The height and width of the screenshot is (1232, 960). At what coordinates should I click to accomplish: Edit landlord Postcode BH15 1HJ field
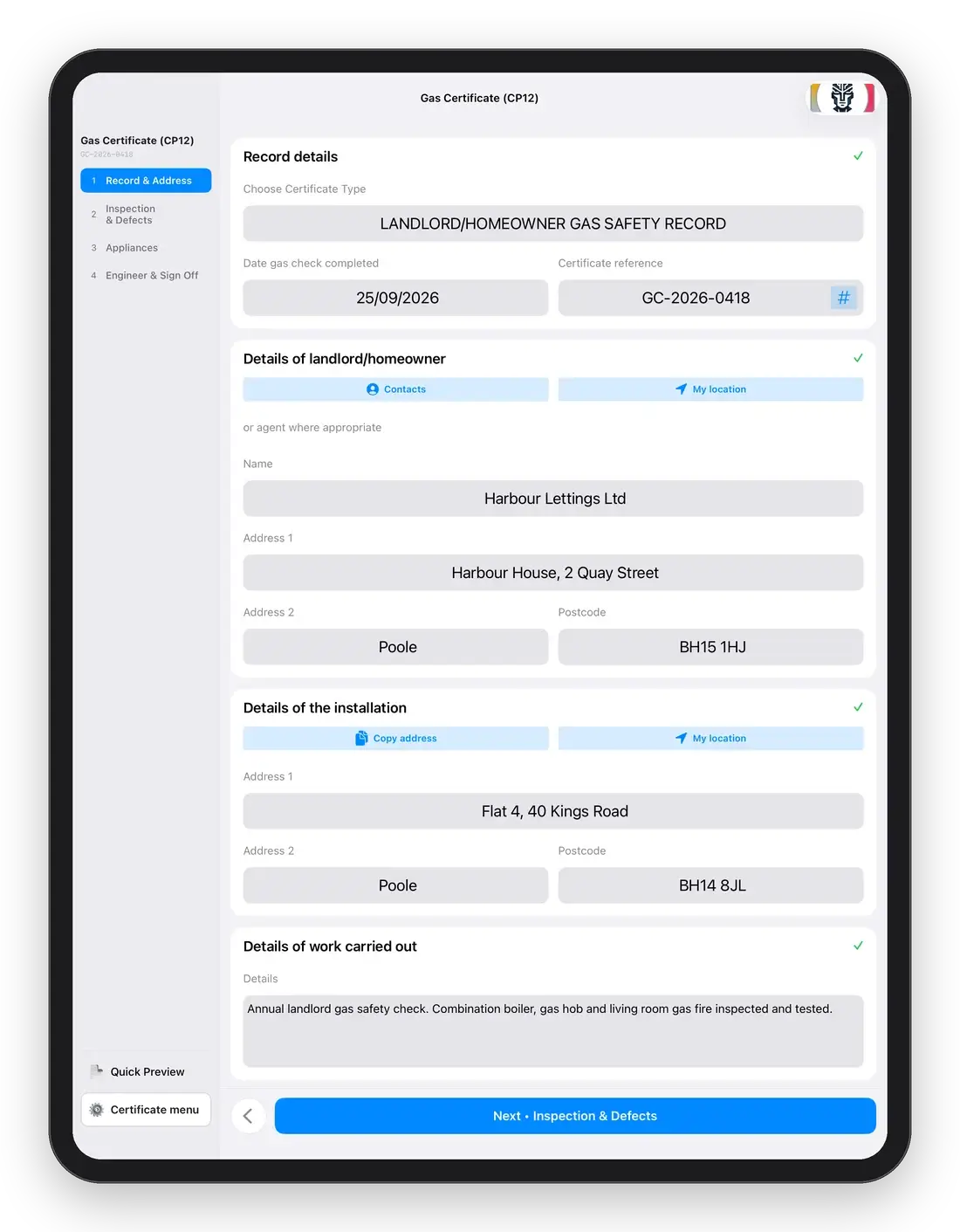[x=710, y=647]
